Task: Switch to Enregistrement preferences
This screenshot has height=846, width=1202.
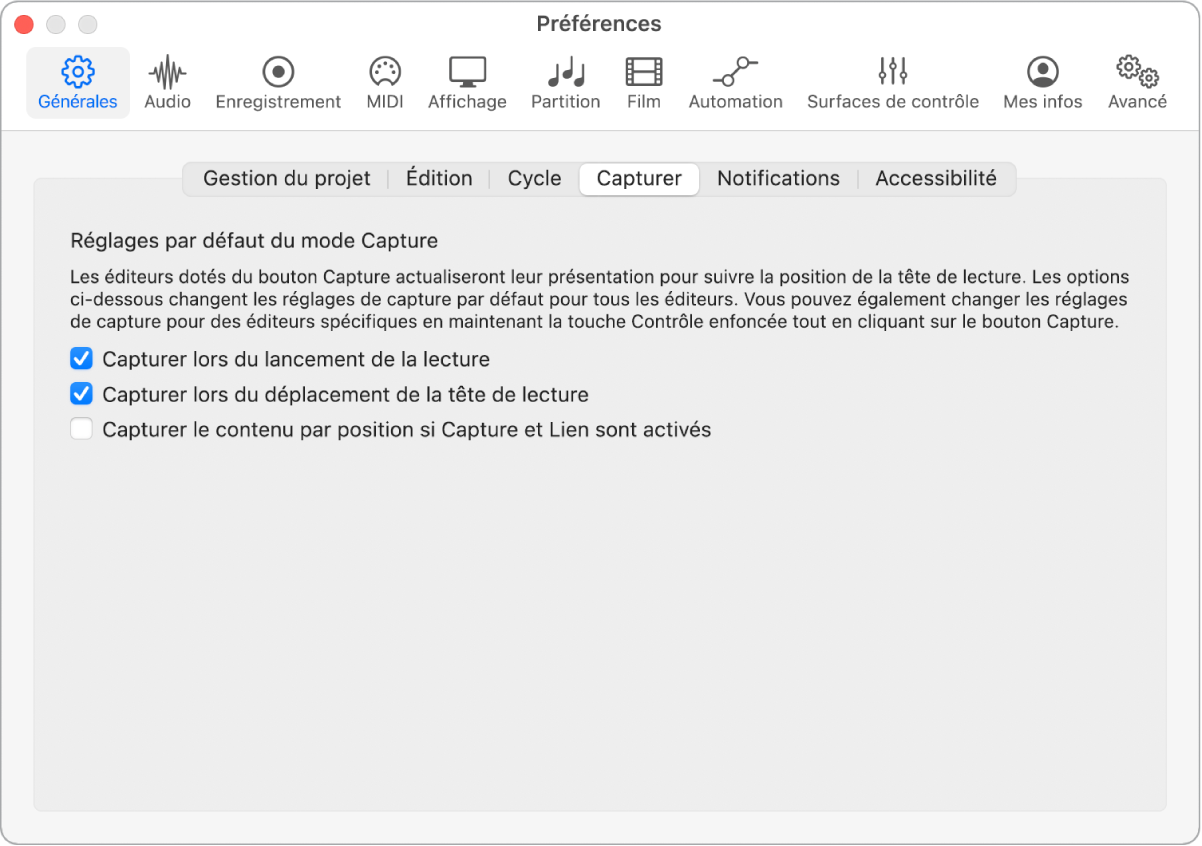Action: 278,83
